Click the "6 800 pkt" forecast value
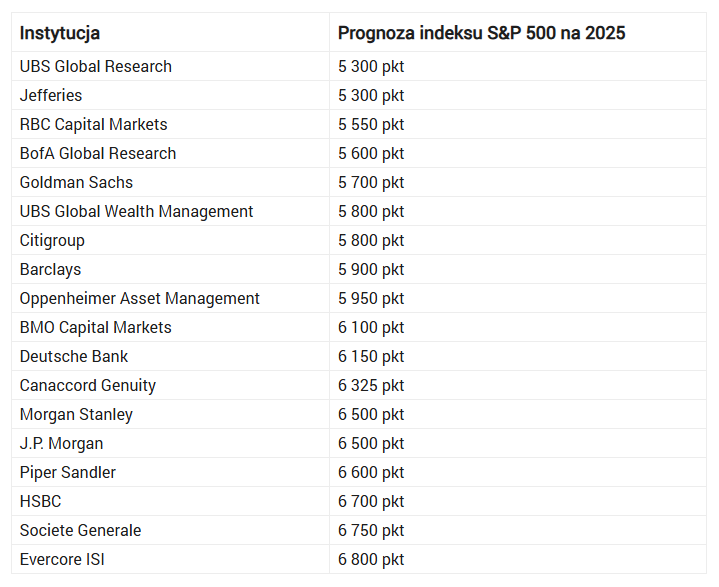This screenshot has width=719, height=587. click(x=371, y=559)
